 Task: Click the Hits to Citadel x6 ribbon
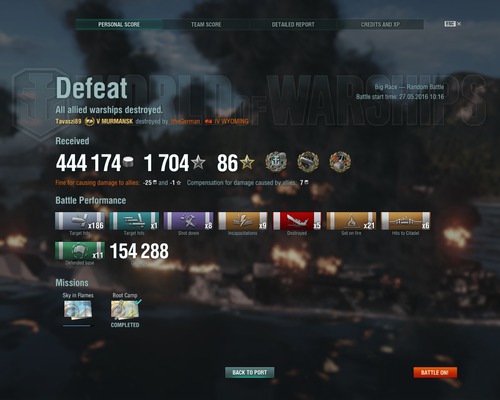tap(406, 221)
